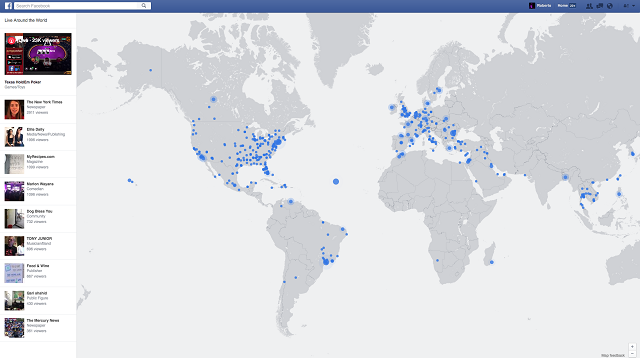
Task: Go to Home in top bar
Action: pos(562,6)
